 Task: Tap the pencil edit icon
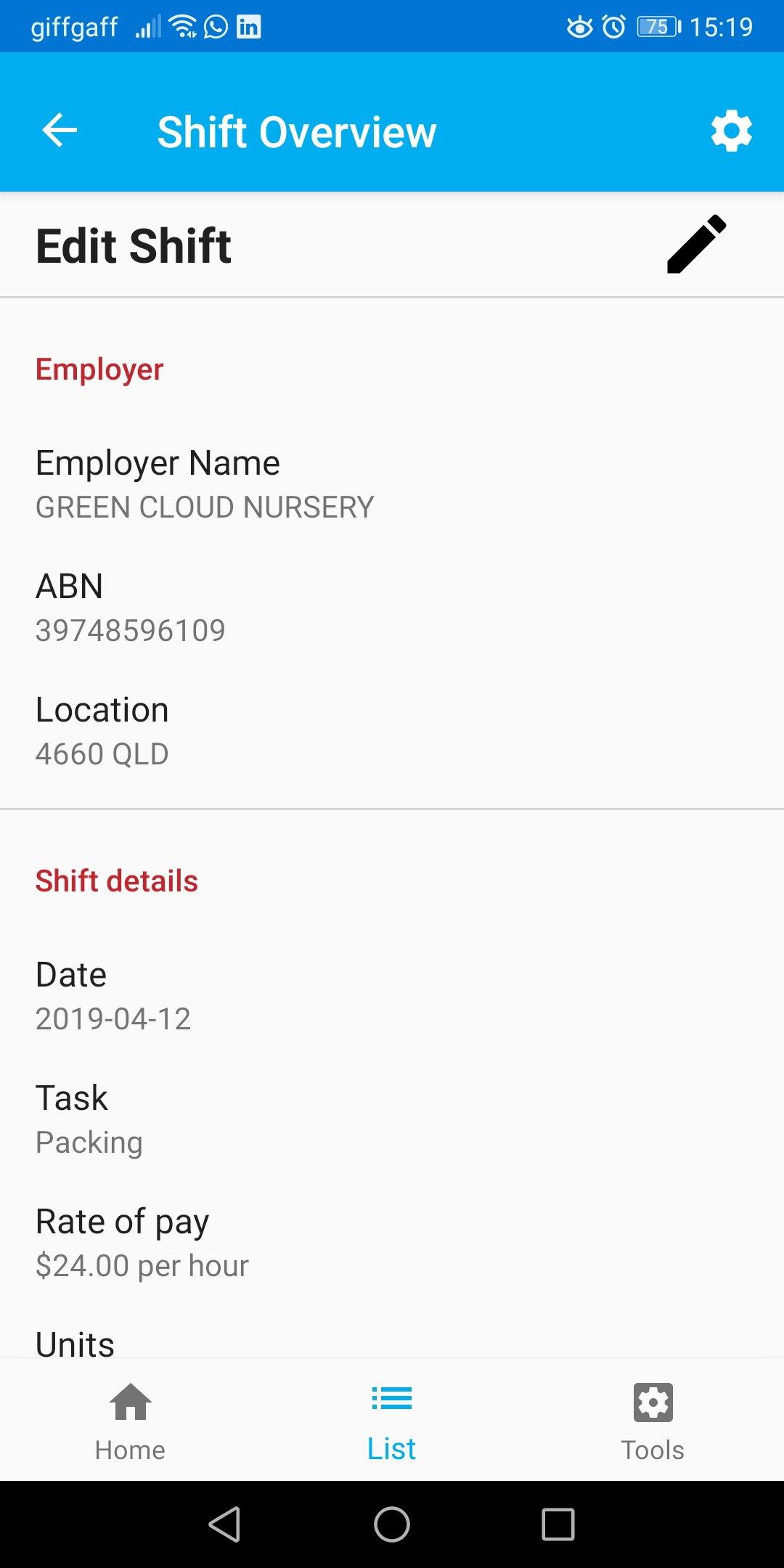696,245
